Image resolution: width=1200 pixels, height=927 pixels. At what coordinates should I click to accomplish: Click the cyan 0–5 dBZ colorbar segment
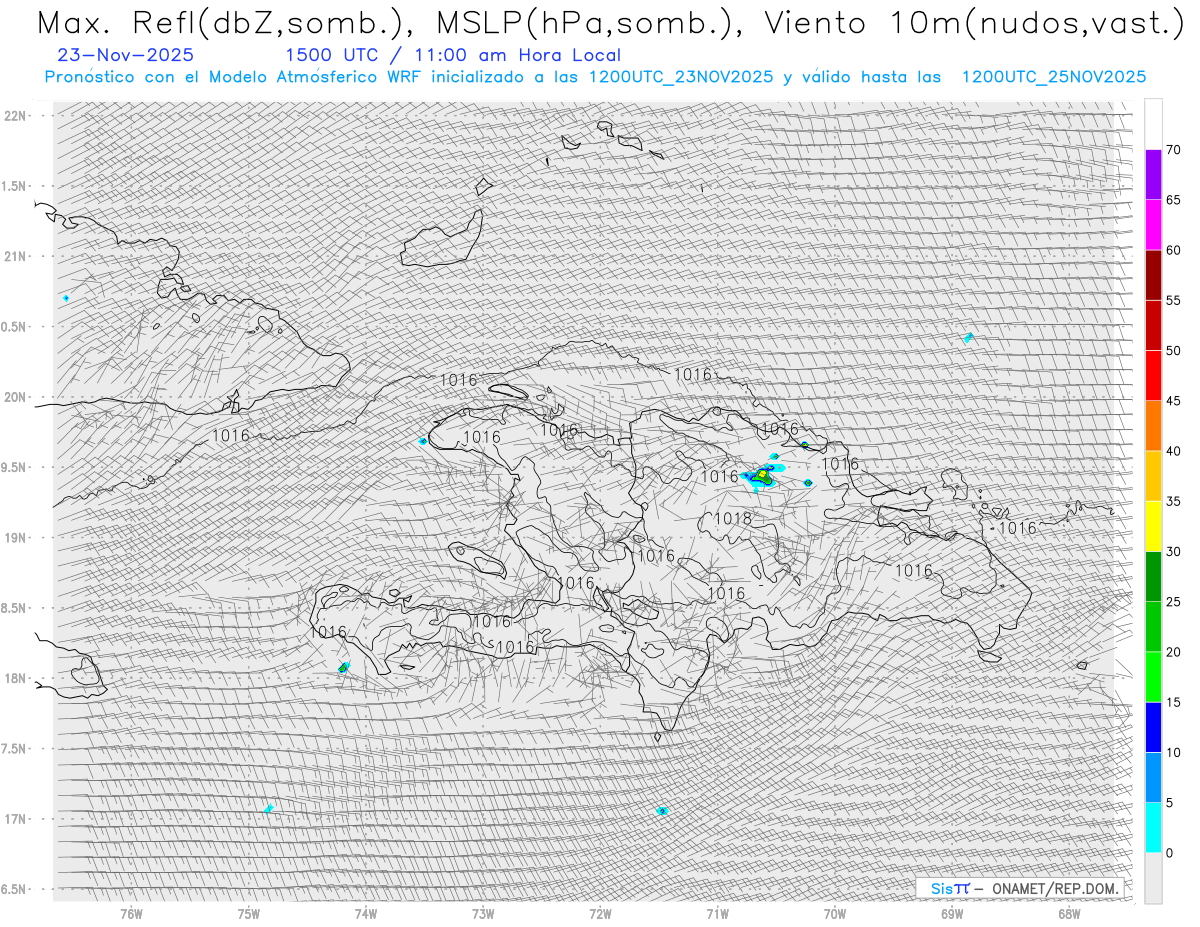(1153, 828)
